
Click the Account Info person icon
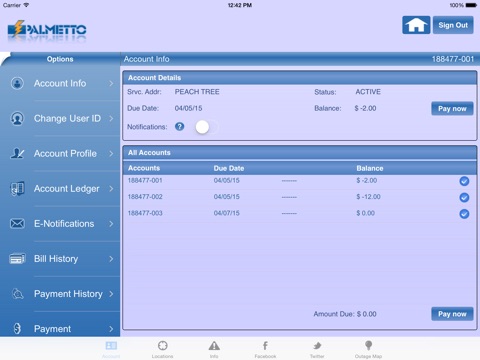[17, 83]
